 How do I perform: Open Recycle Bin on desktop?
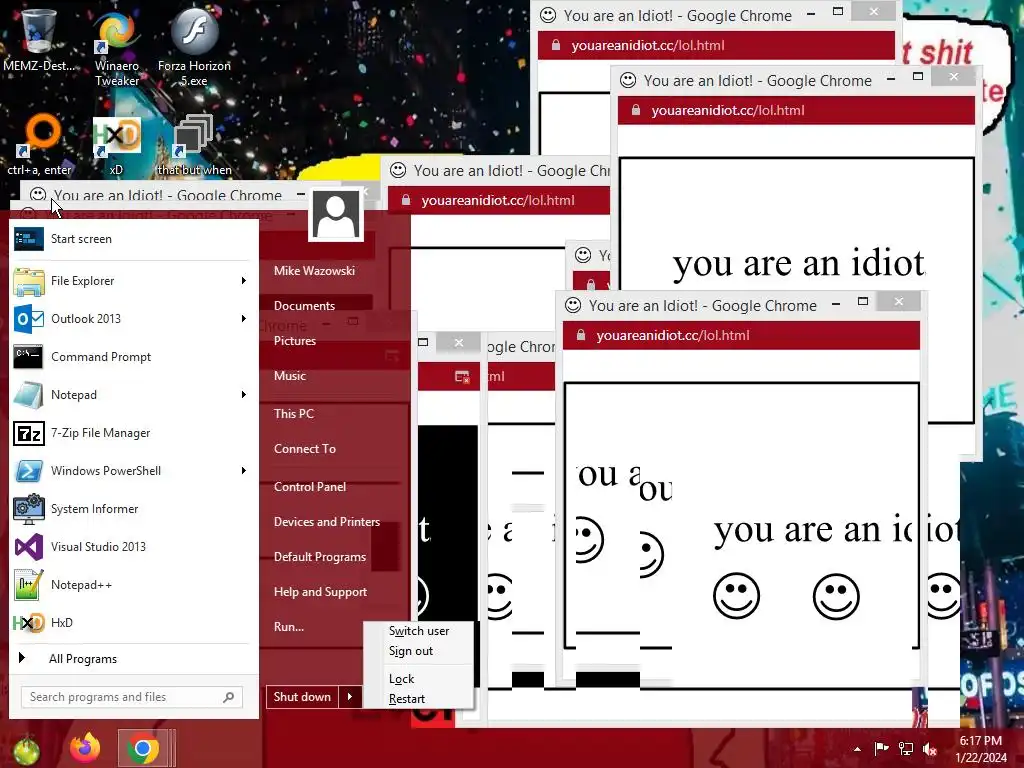coord(38,40)
